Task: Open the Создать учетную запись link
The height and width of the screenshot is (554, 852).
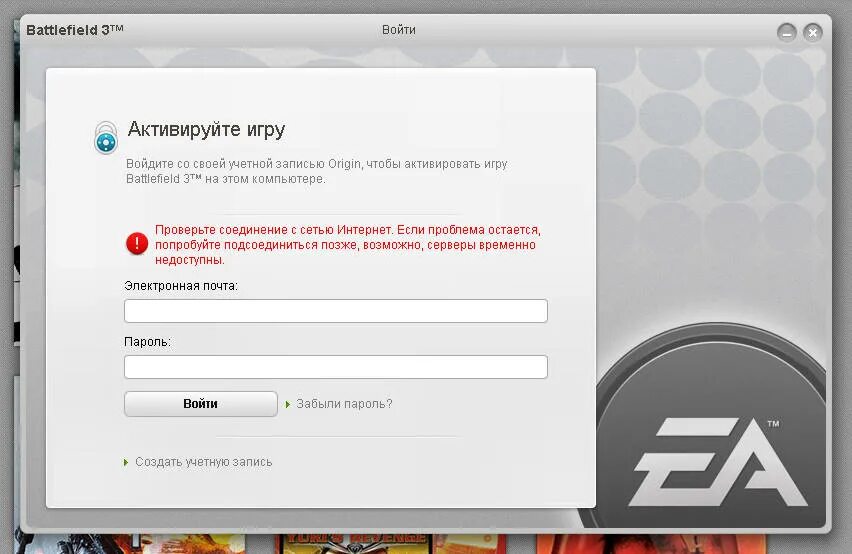Action: (x=204, y=462)
